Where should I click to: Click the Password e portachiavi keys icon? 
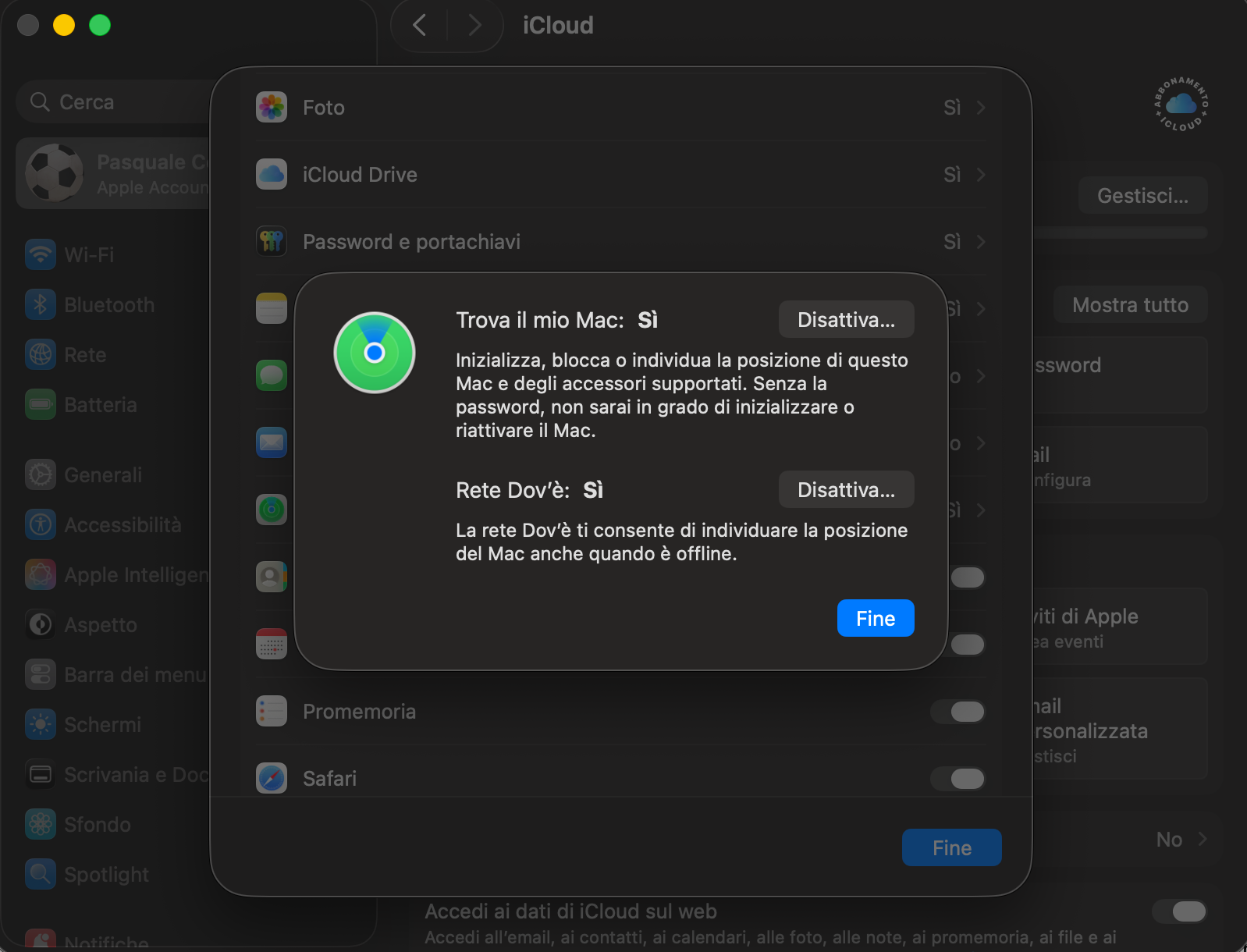tap(272, 241)
